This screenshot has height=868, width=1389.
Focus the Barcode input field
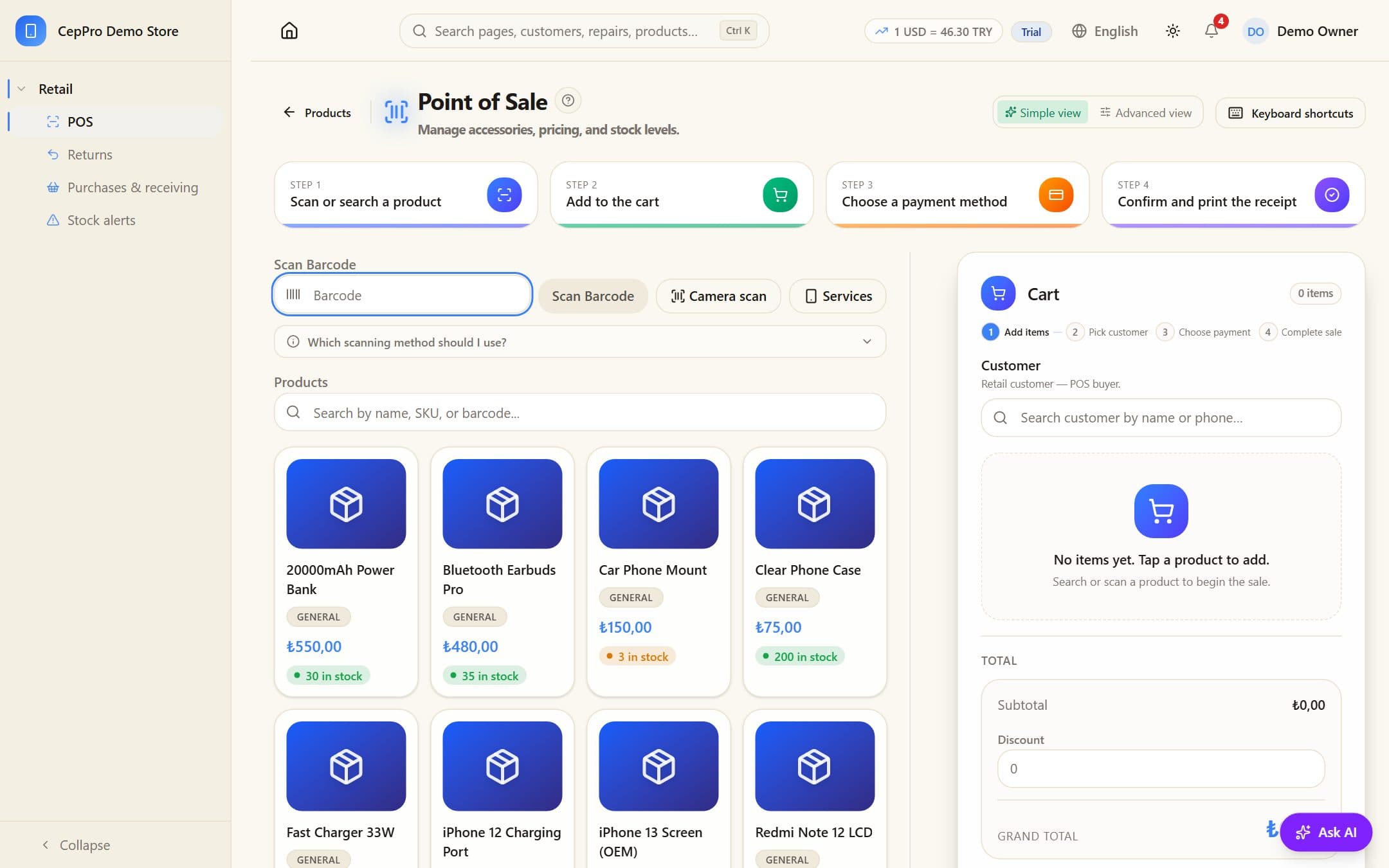[x=402, y=294]
